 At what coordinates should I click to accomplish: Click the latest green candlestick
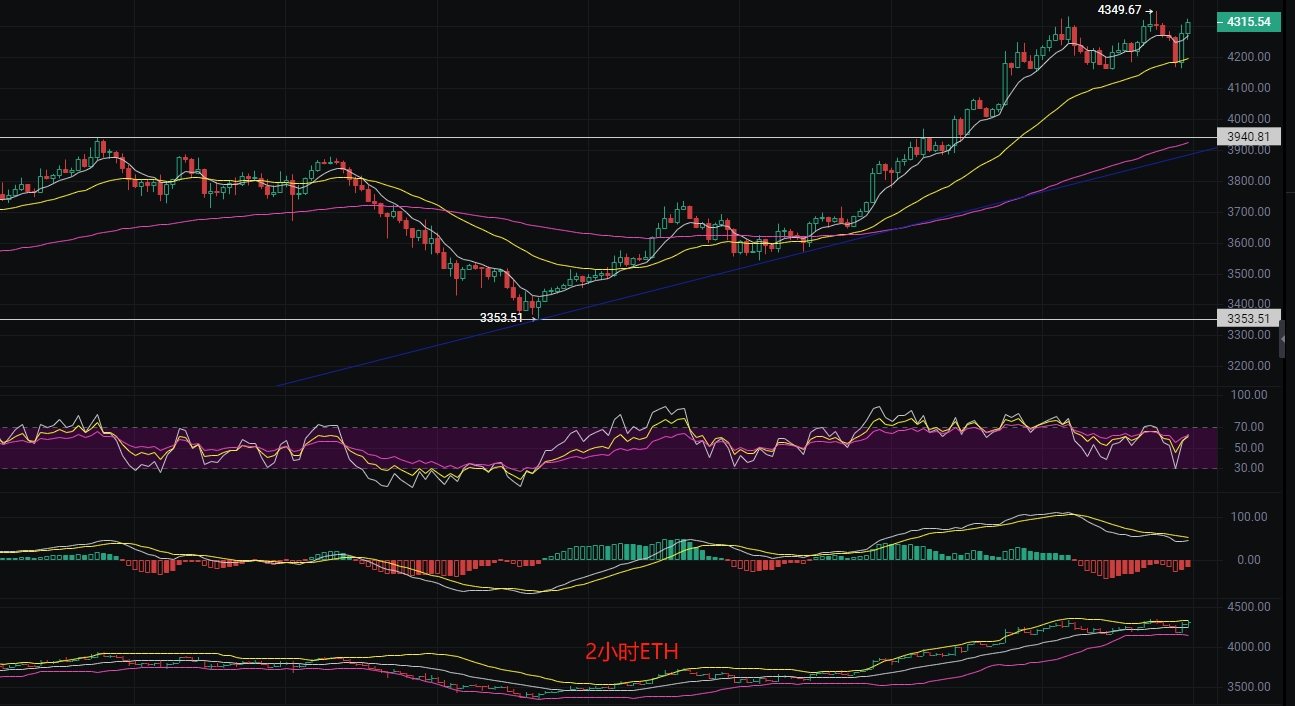pyautogui.click(x=1189, y=28)
